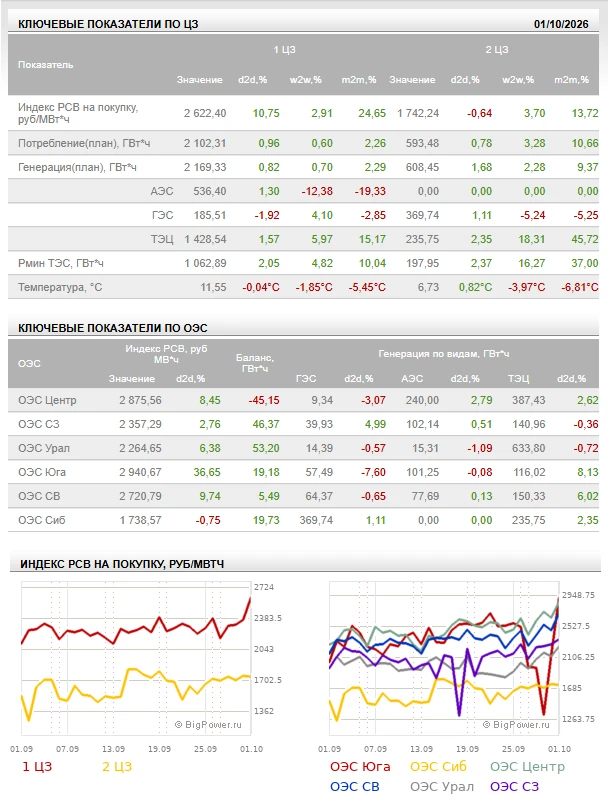Image resolution: width=612 pixels, height=811 pixels.
Task: Select 'Генерация(план), ГВт*ч' row label
Action: tap(77, 167)
